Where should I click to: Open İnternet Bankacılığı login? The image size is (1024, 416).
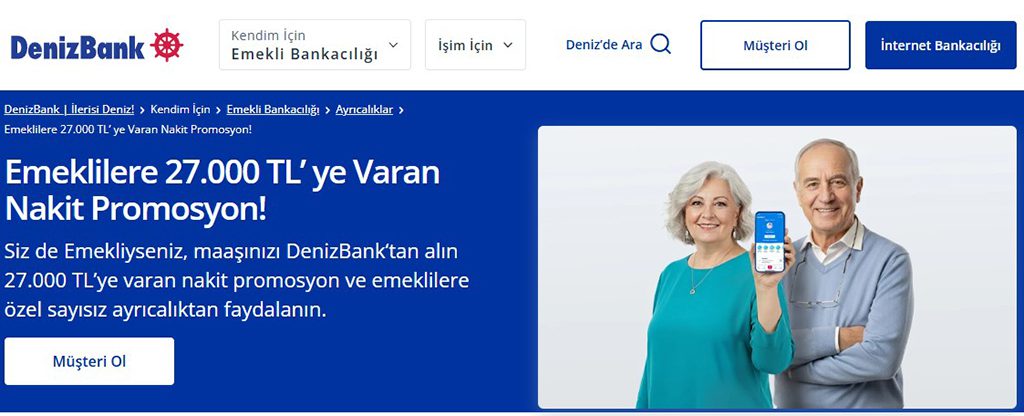(x=940, y=45)
